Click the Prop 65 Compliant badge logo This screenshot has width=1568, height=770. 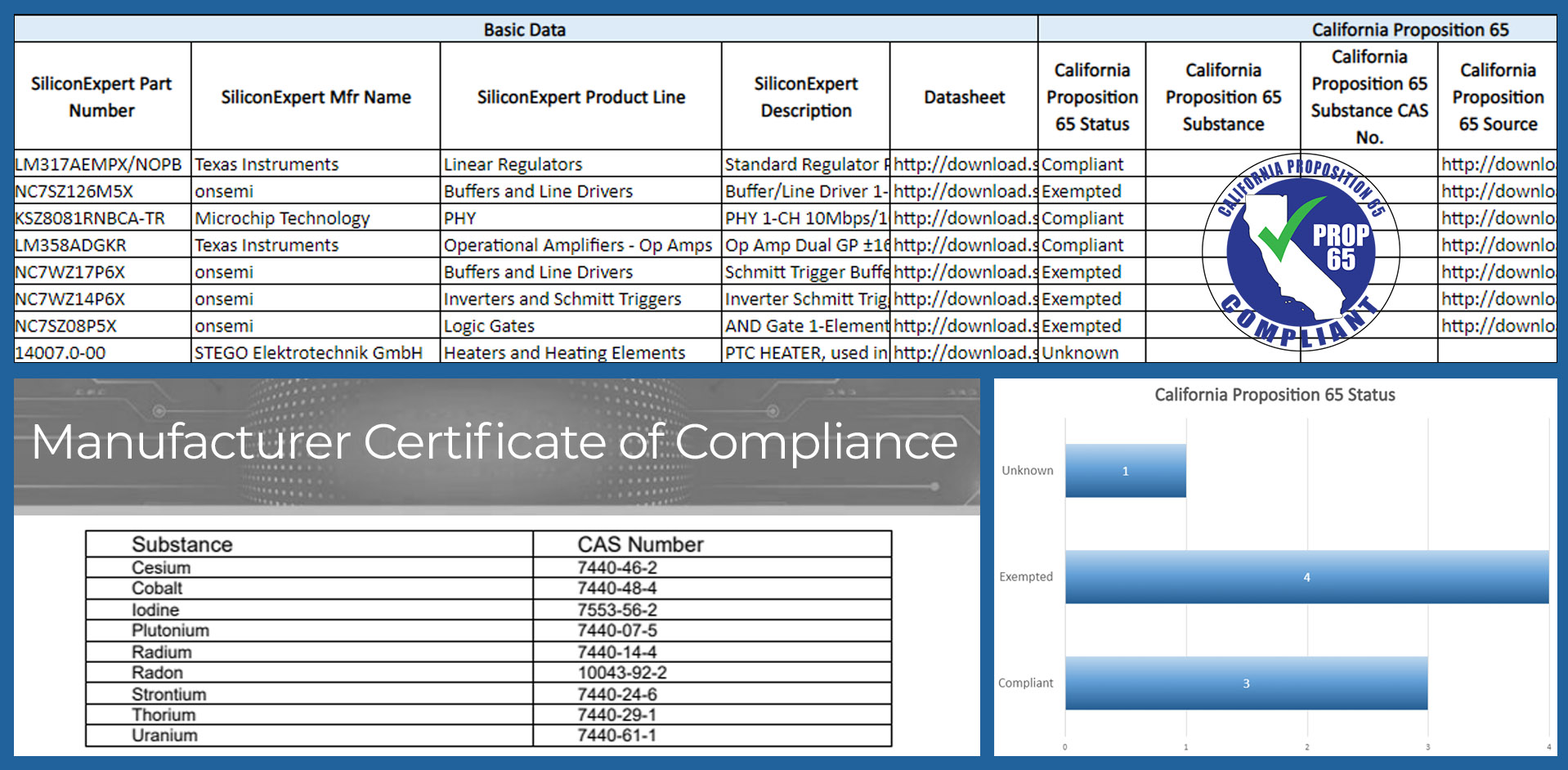[1301, 252]
